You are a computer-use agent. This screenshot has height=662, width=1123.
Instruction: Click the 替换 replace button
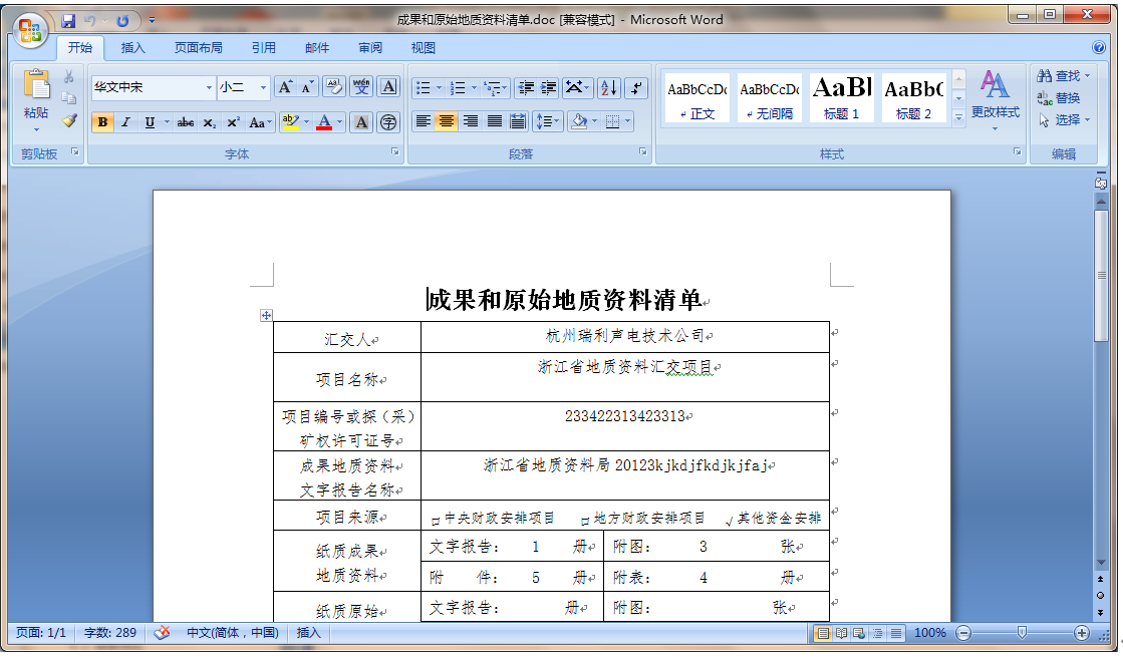[x=1059, y=98]
